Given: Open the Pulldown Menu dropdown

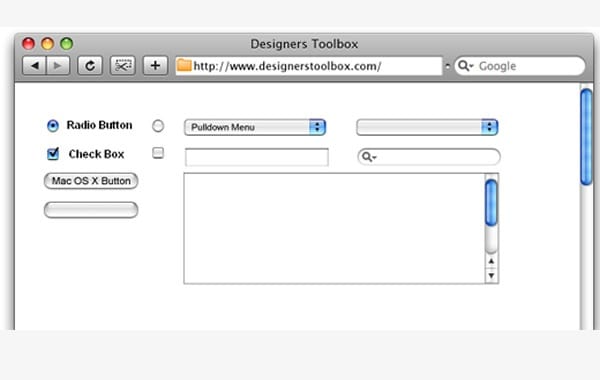Looking at the screenshot, I should coord(255,127).
